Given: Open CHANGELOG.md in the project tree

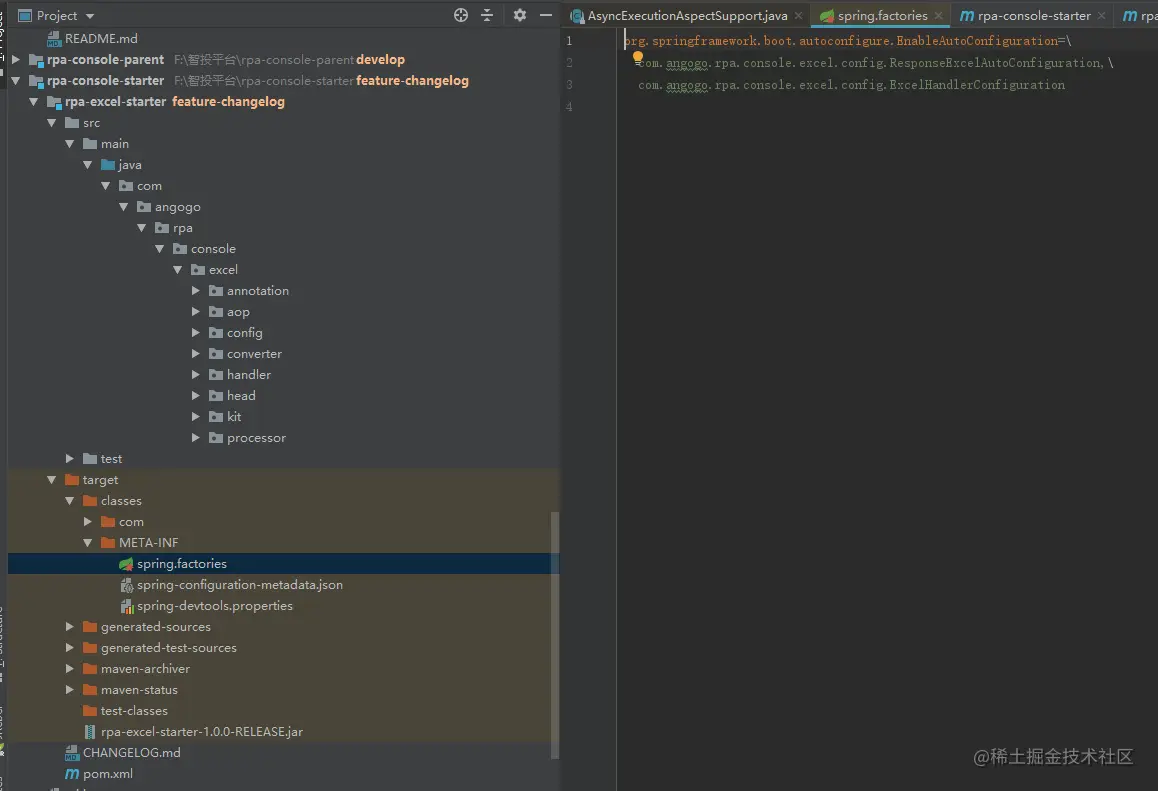Looking at the screenshot, I should point(123,753).
